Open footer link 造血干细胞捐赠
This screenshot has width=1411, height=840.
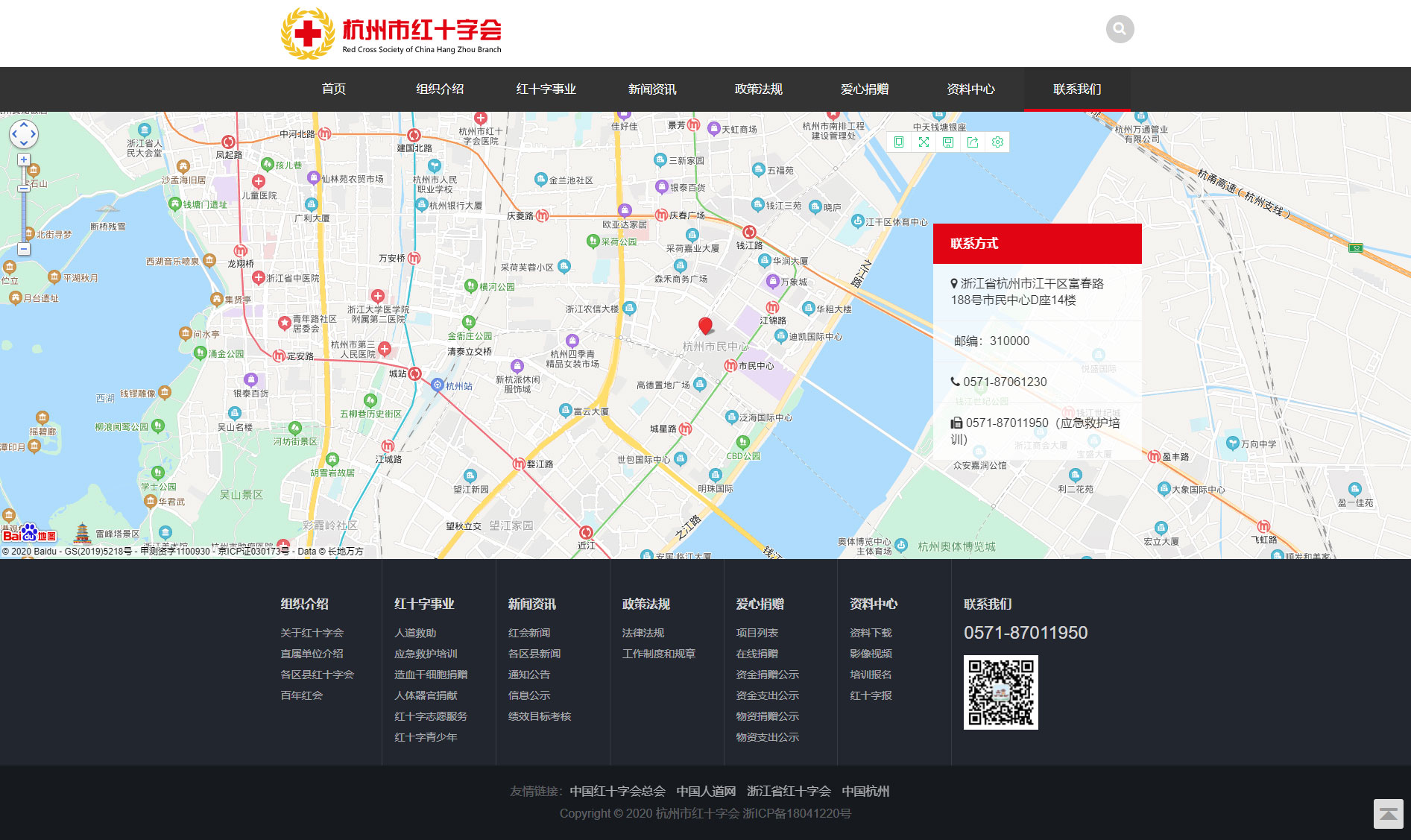tap(431, 675)
